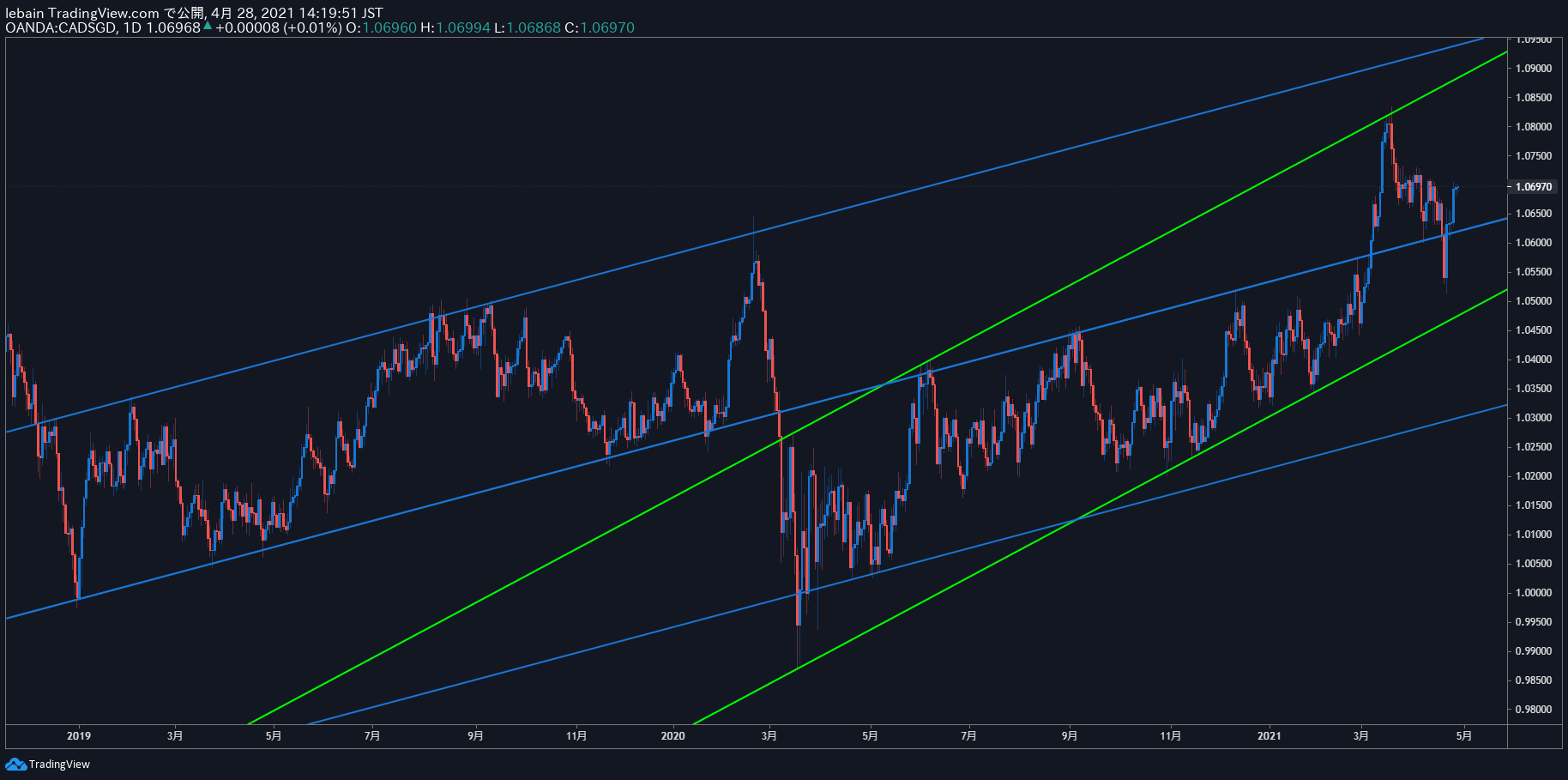Click the last price value 1.06968
The image size is (1568, 780).
pyautogui.click(x=173, y=27)
